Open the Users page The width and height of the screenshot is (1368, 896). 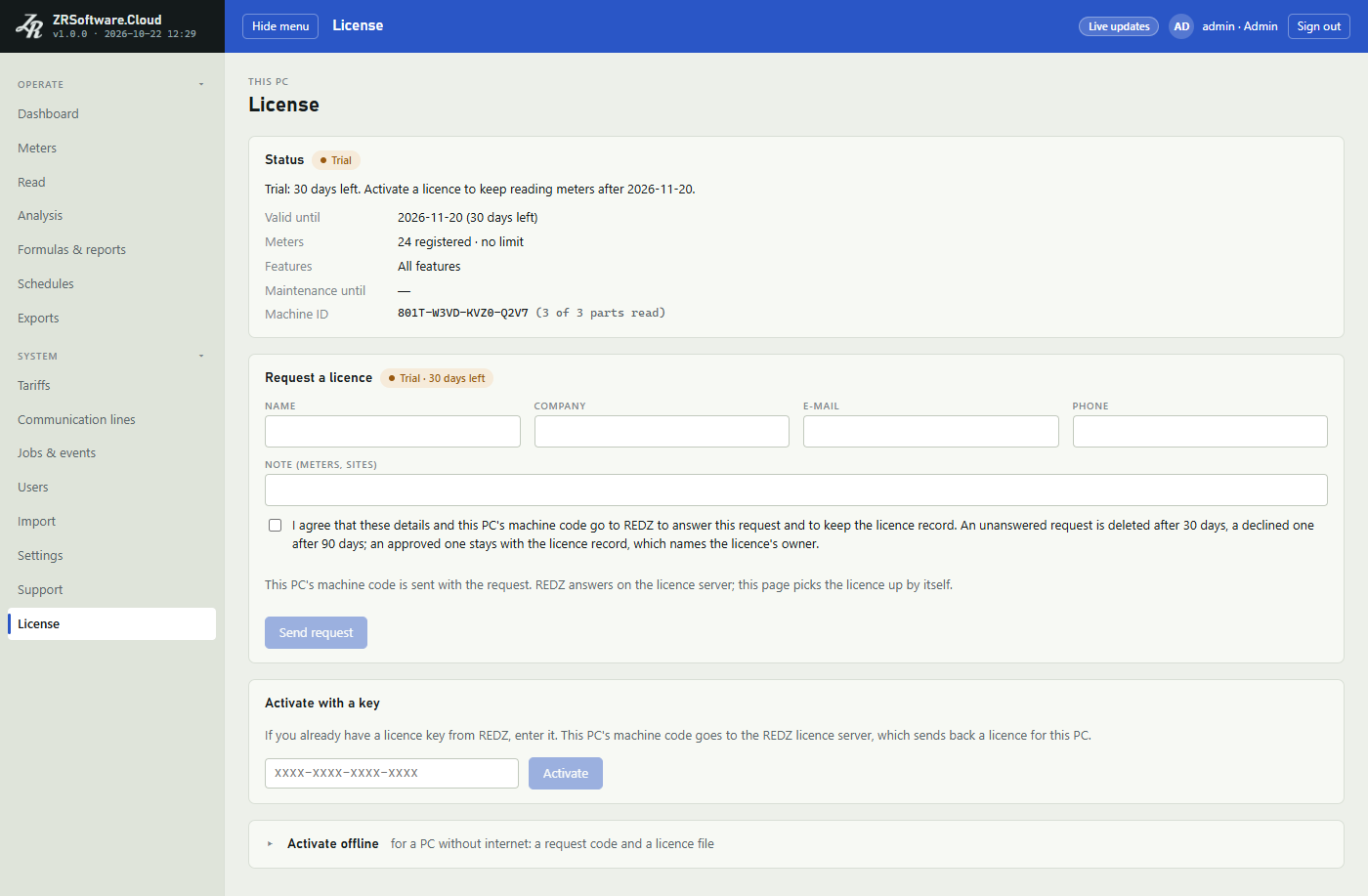[x=111, y=488]
